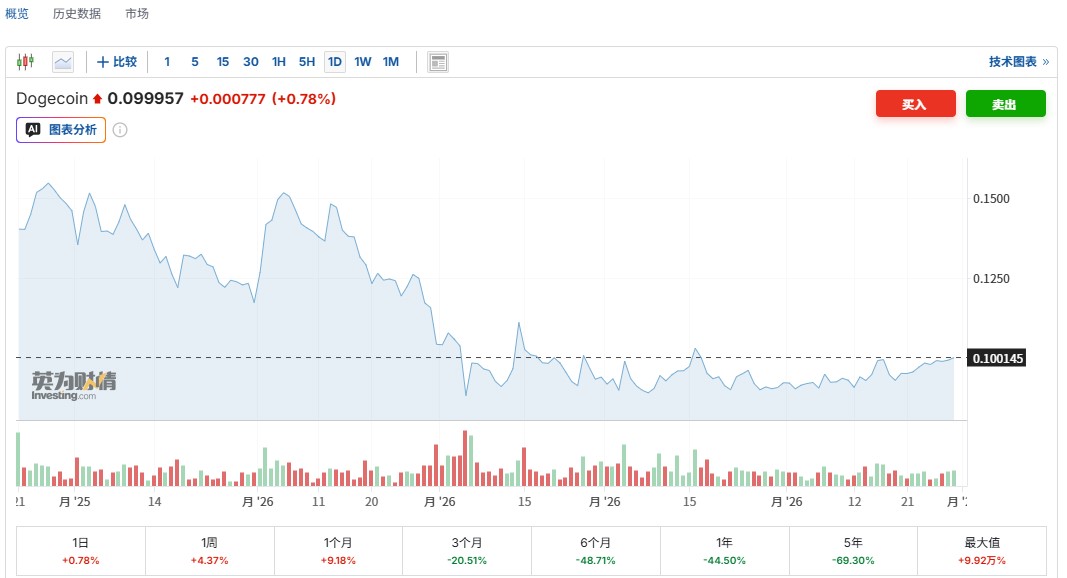This screenshot has width=1067, height=578.
Task: Set the chart interval to 1H
Action: click(x=279, y=62)
